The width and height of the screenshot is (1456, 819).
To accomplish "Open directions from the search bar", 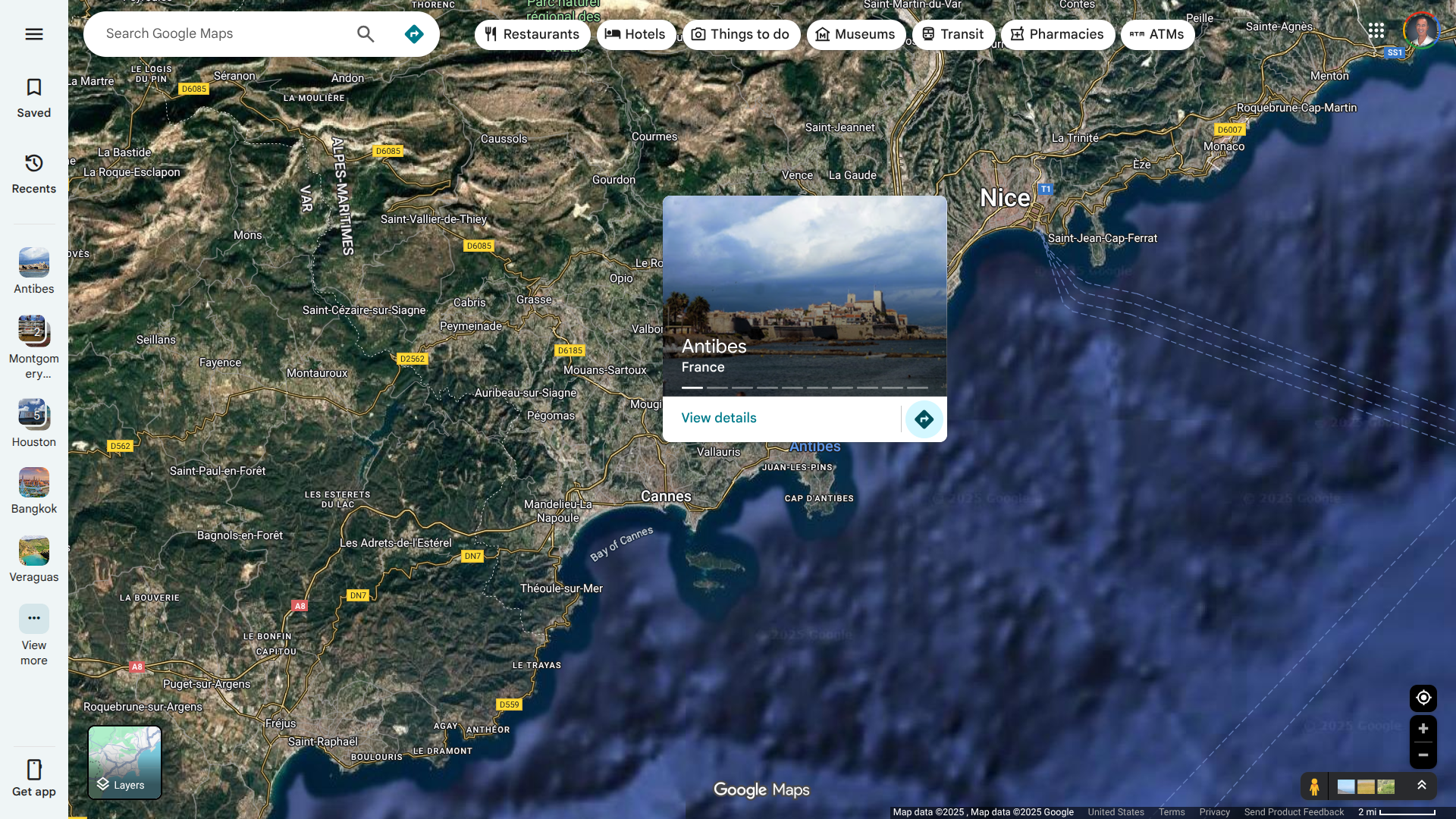I will click(x=414, y=34).
